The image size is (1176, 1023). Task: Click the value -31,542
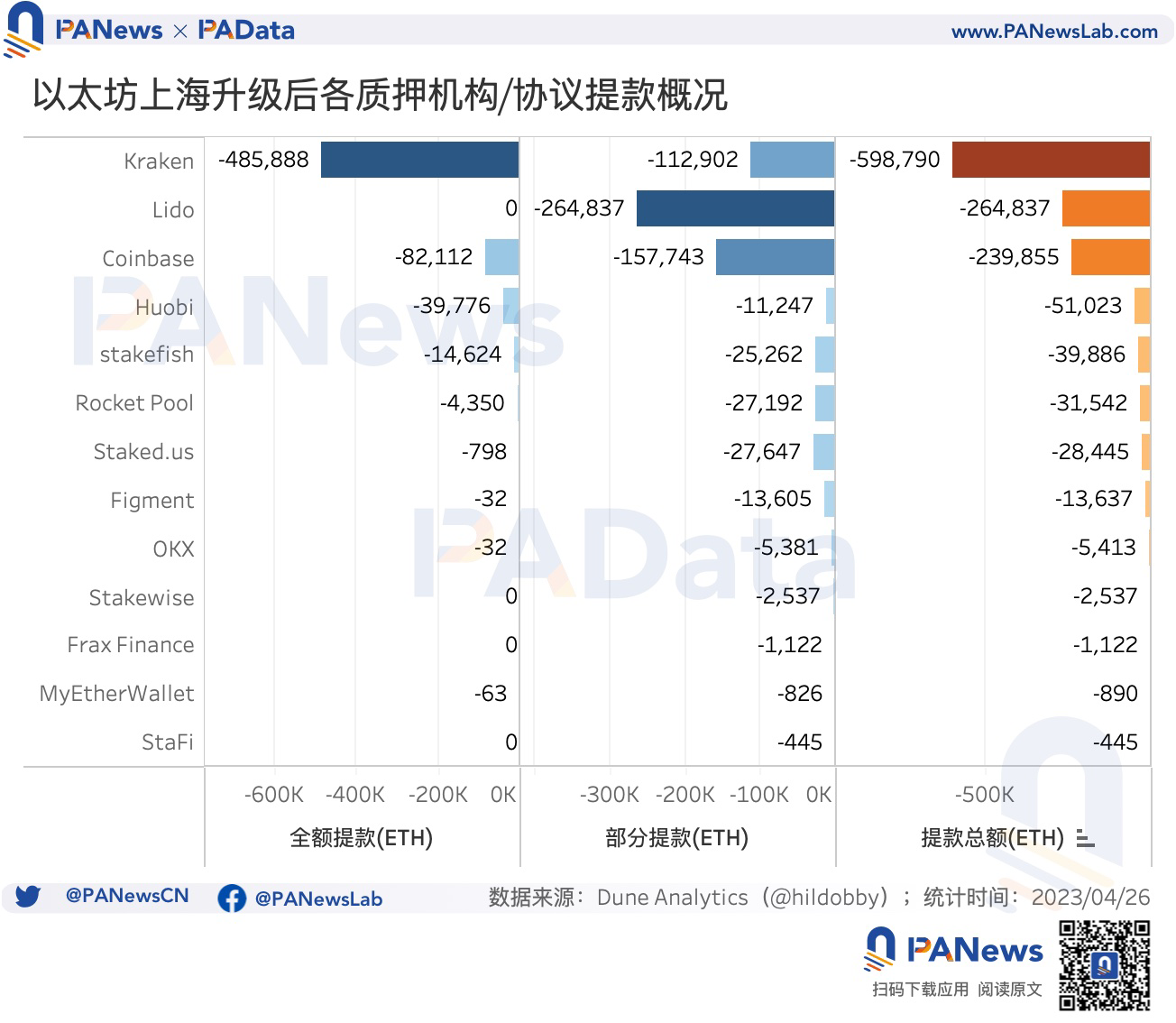tap(1089, 403)
